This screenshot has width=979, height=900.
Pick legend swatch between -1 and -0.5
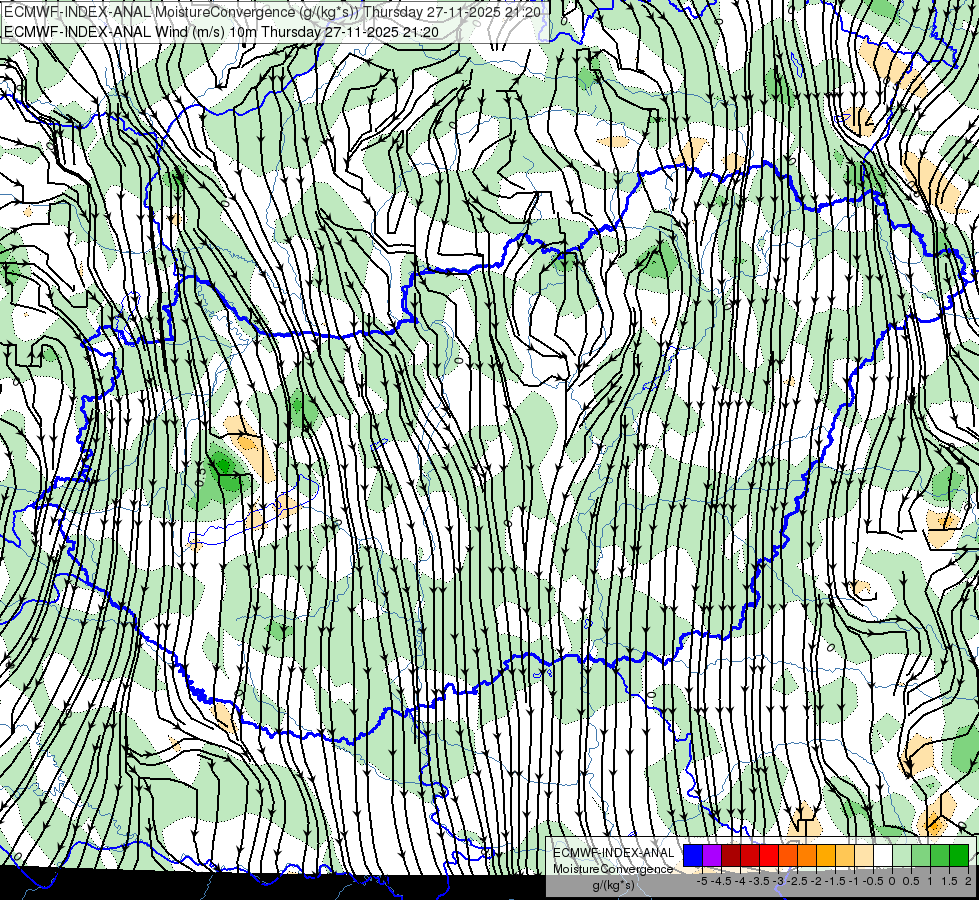864,856
